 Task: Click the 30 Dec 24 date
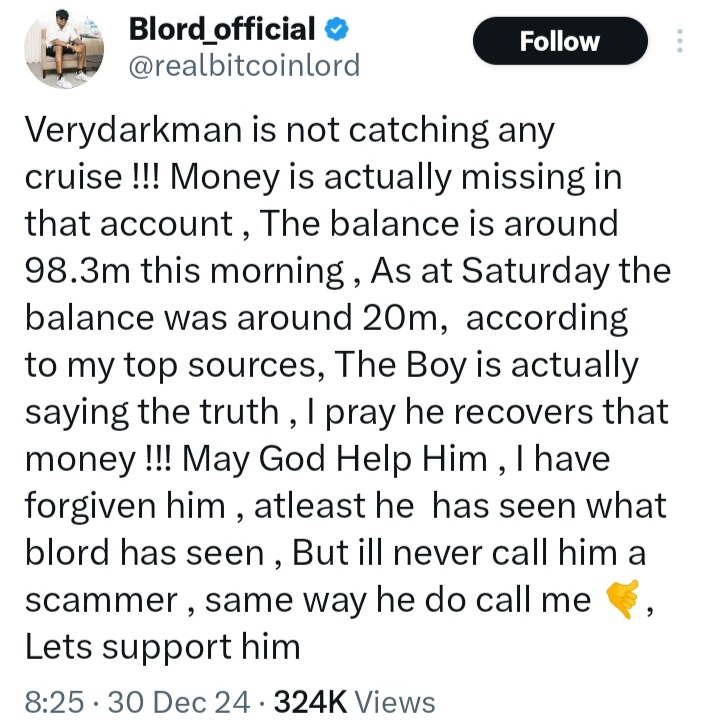coord(180,701)
